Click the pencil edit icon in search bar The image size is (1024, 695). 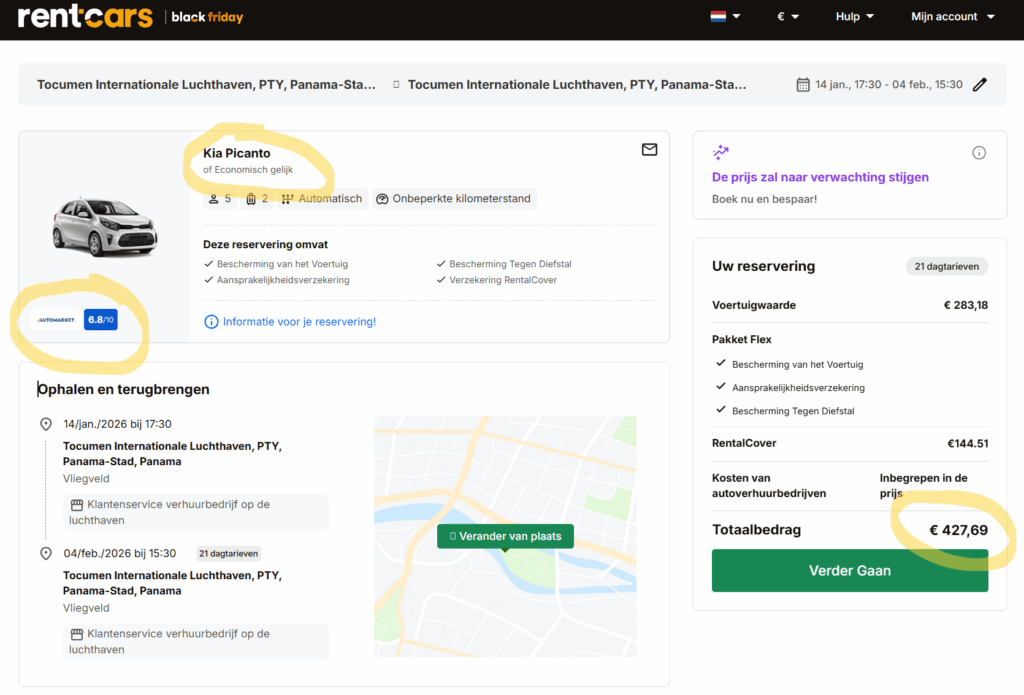980,85
